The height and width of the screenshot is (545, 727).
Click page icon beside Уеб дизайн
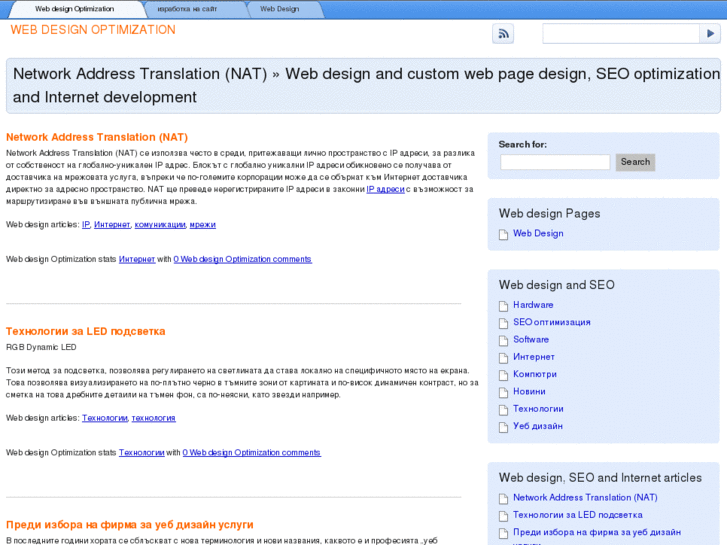(503, 427)
